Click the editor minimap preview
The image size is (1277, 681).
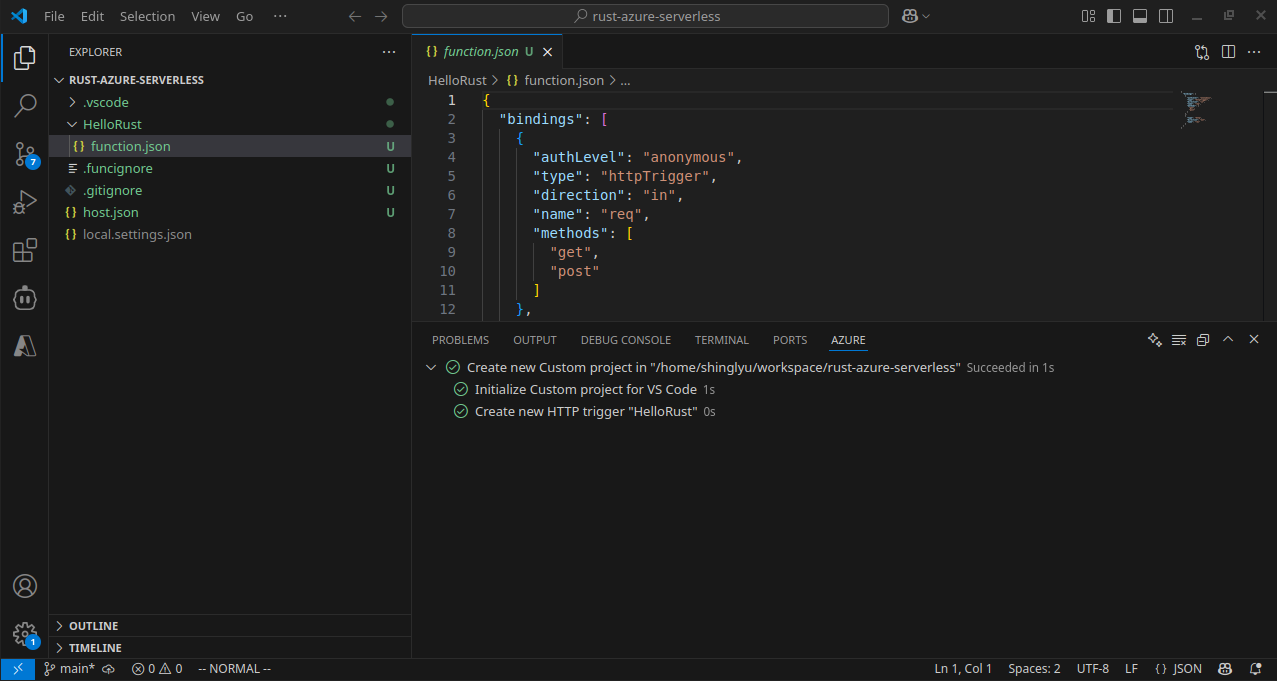[1195, 108]
